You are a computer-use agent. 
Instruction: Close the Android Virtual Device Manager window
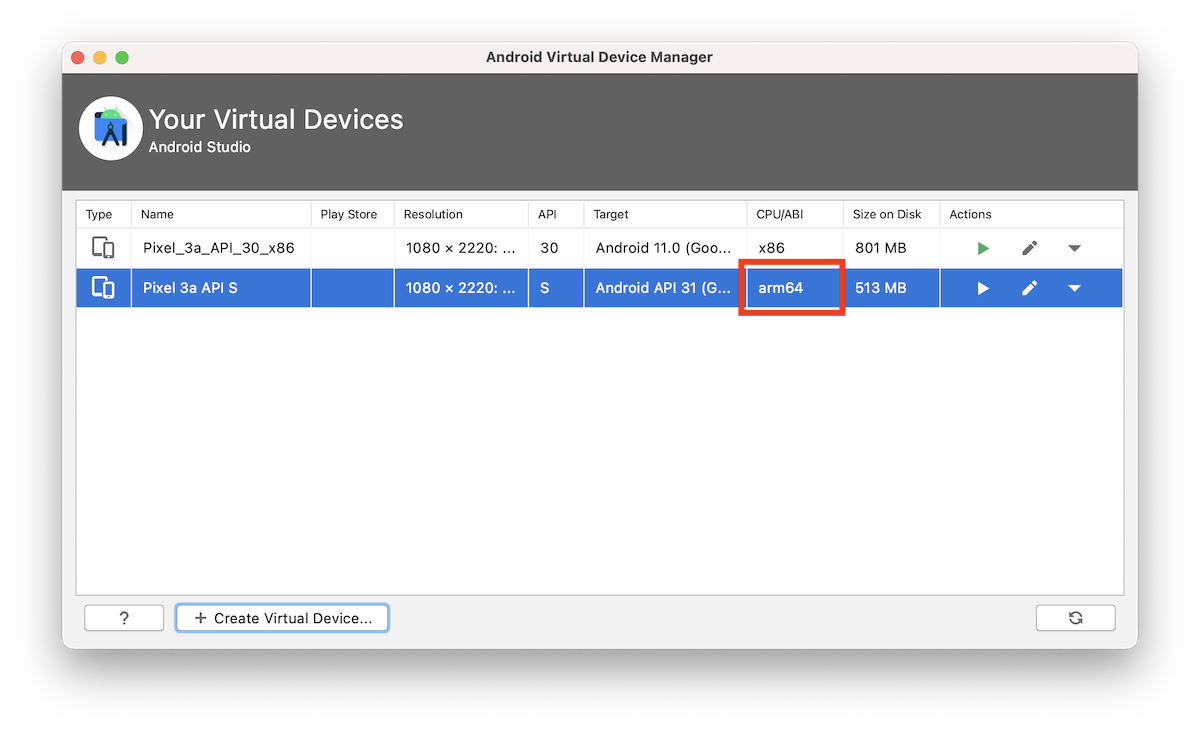pyautogui.click(x=78, y=58)
